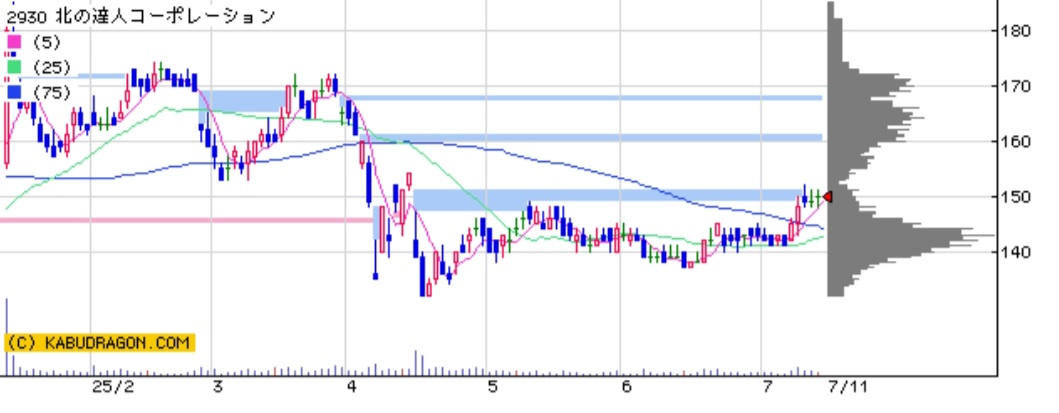1059x413 pixels.
Task: Click the month 6 axis label
Action: click(x=626, y=387)
